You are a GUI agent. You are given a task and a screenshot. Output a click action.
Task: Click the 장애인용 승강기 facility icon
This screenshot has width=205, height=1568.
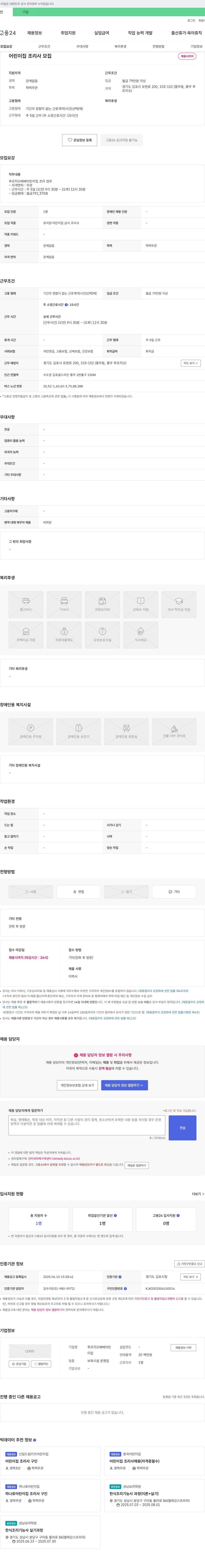pyautogui.click(x=78, y=732)
